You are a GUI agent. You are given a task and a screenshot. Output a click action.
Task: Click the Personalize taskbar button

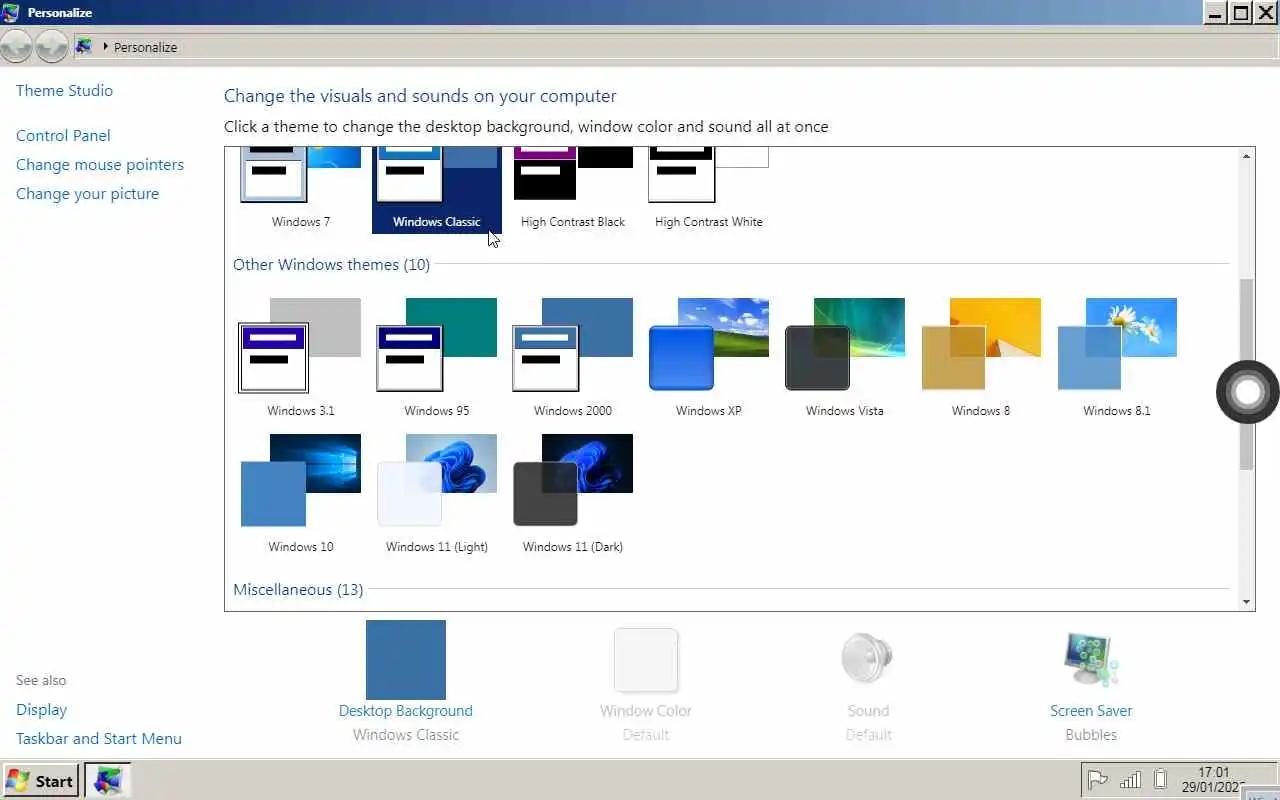pos(107,781)
